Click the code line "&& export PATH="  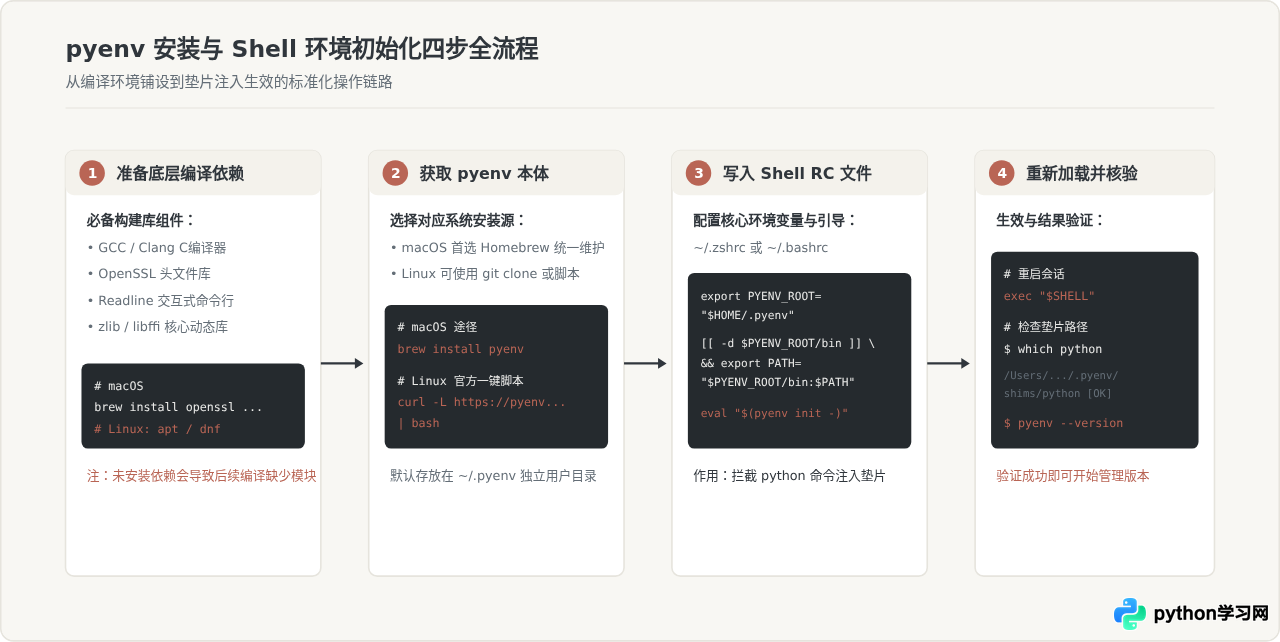coord(751,363)
